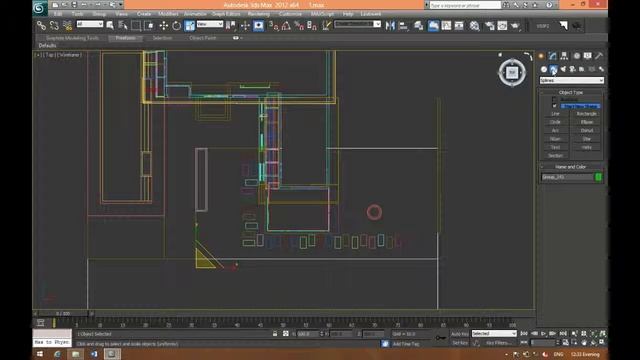Toggle the Selection Lock icon

click(275, 333)
